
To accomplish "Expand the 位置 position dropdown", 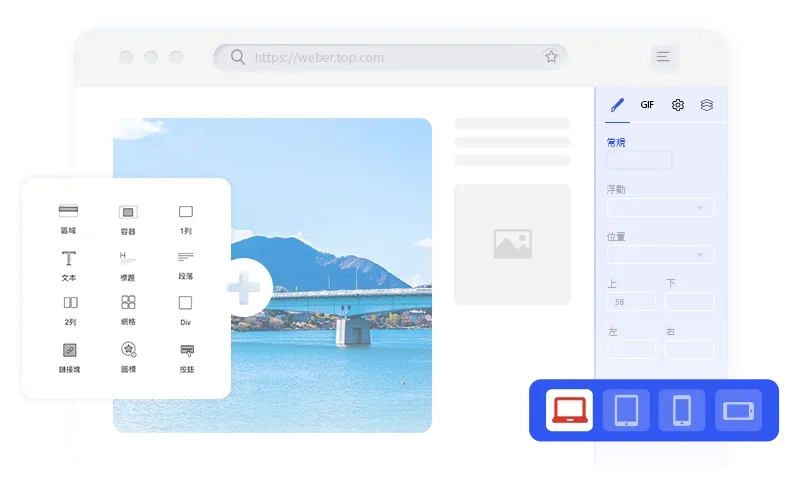I will (x=660, y=255).
